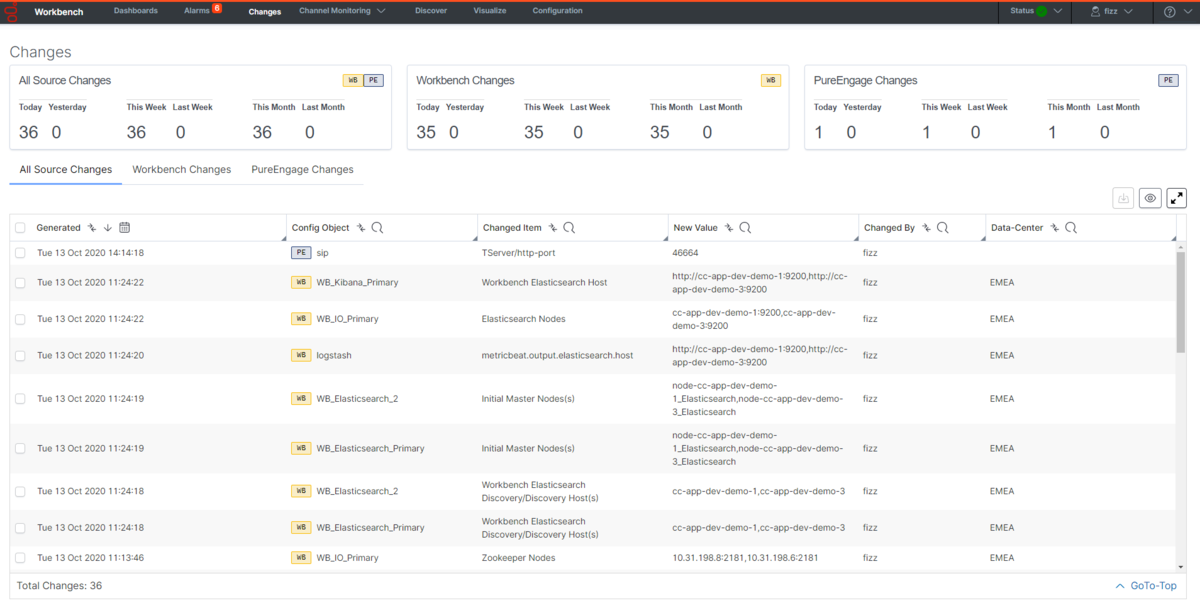Image resolution: width=1200 pixels, height=608 pixels.
Task: Click the PE badge on the PureEngage Changes card
Action: click(x=1168, y=80)
